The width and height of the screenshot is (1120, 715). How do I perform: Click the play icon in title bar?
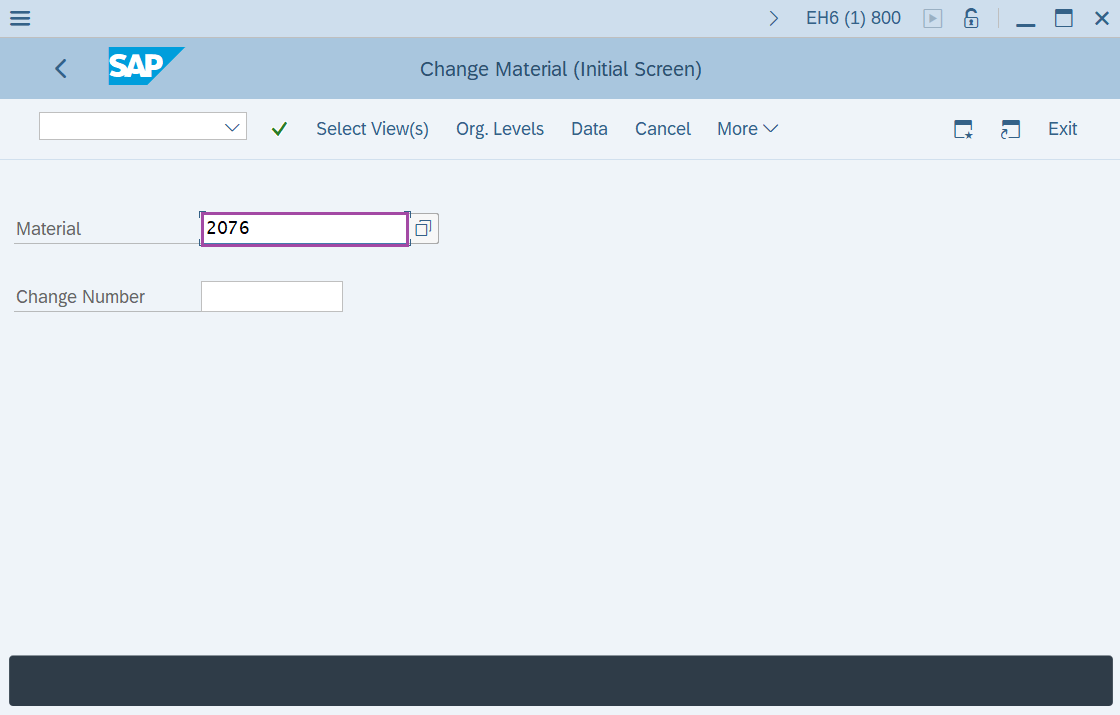point(933,18)
